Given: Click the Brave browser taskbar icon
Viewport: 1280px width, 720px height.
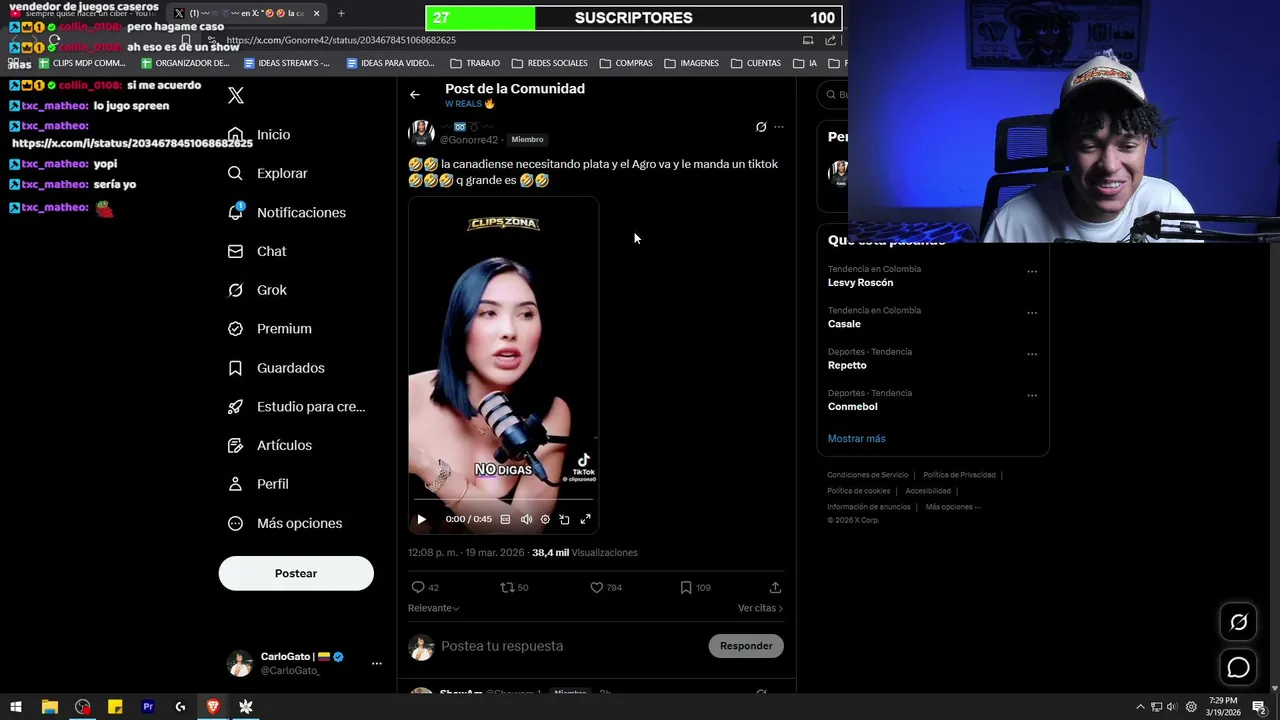Looking at the screenshot, I should tap(213, 707).
